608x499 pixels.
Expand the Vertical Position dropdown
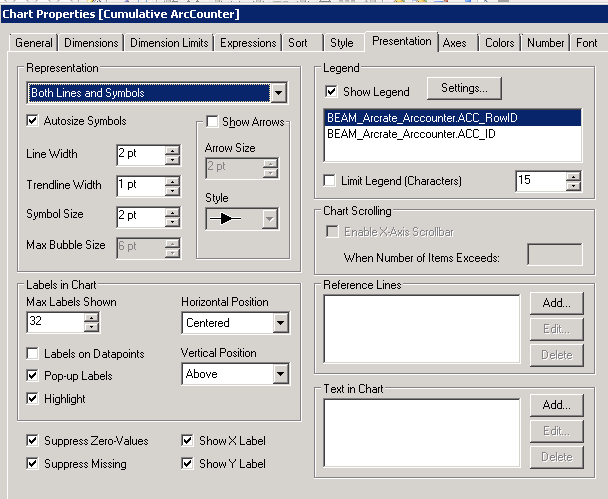tap(279, 374)
